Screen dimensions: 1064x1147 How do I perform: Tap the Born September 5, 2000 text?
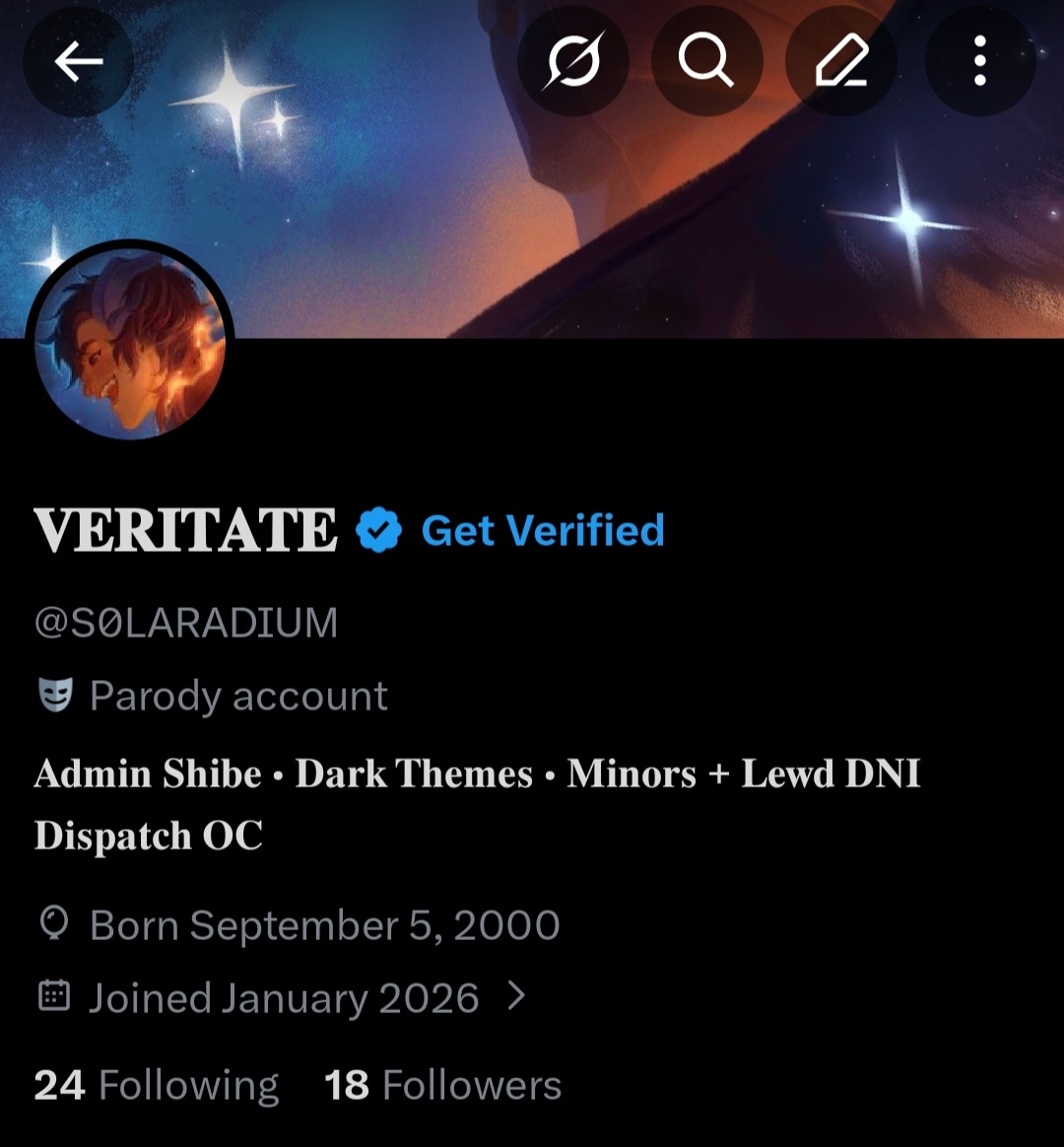point(324,925)
